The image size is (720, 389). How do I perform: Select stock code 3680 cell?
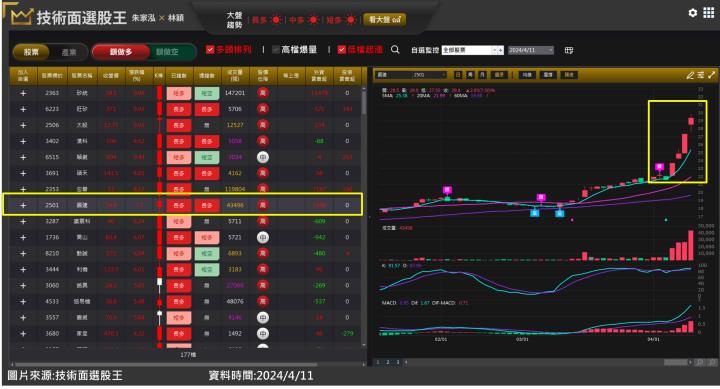point(52,334)
